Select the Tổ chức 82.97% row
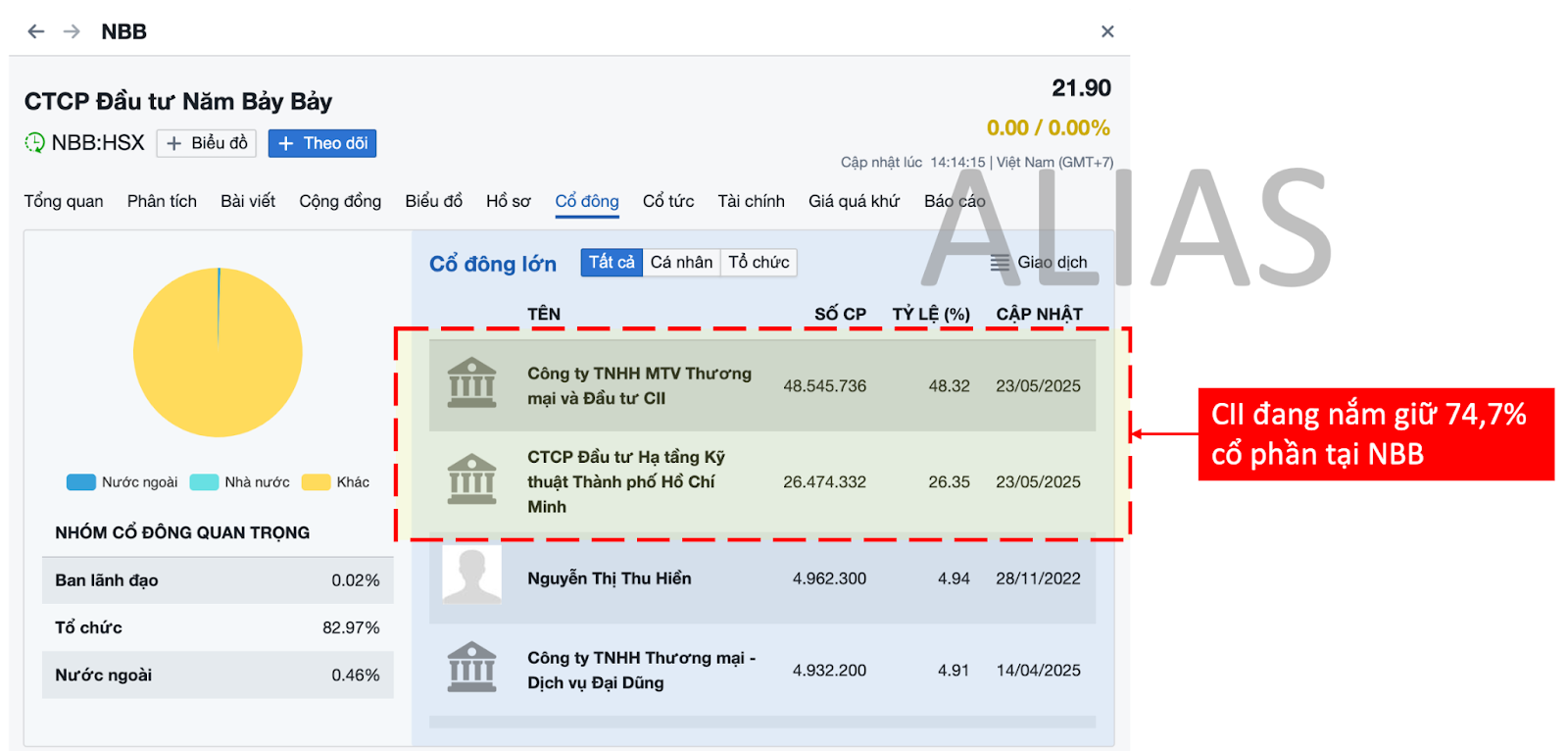The height and width of the screenshot is (751, 1568). tap(218, 627)
